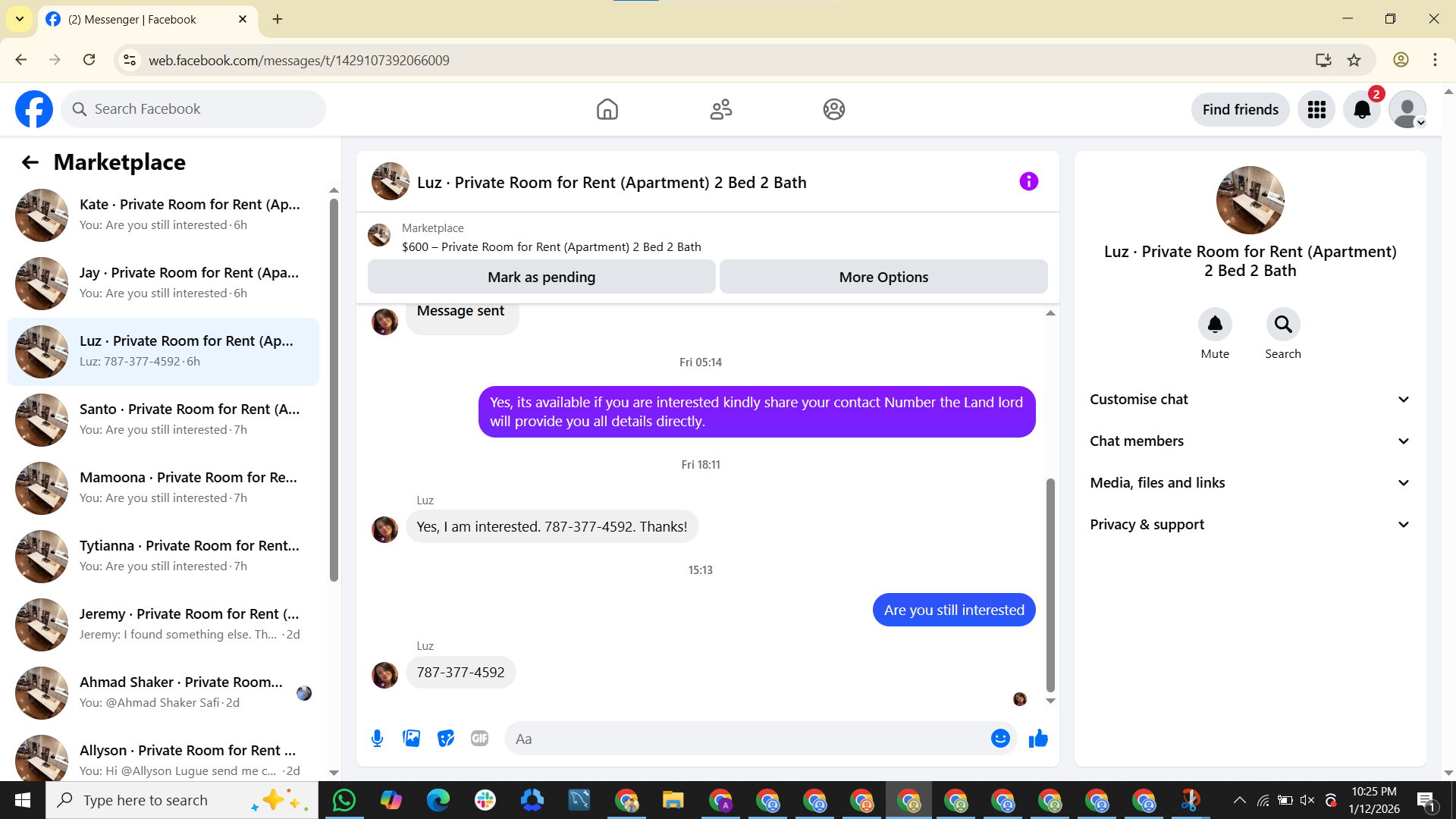Click the message text field Aa
This screenshot has height=819, width=1456.
[747, 739]
